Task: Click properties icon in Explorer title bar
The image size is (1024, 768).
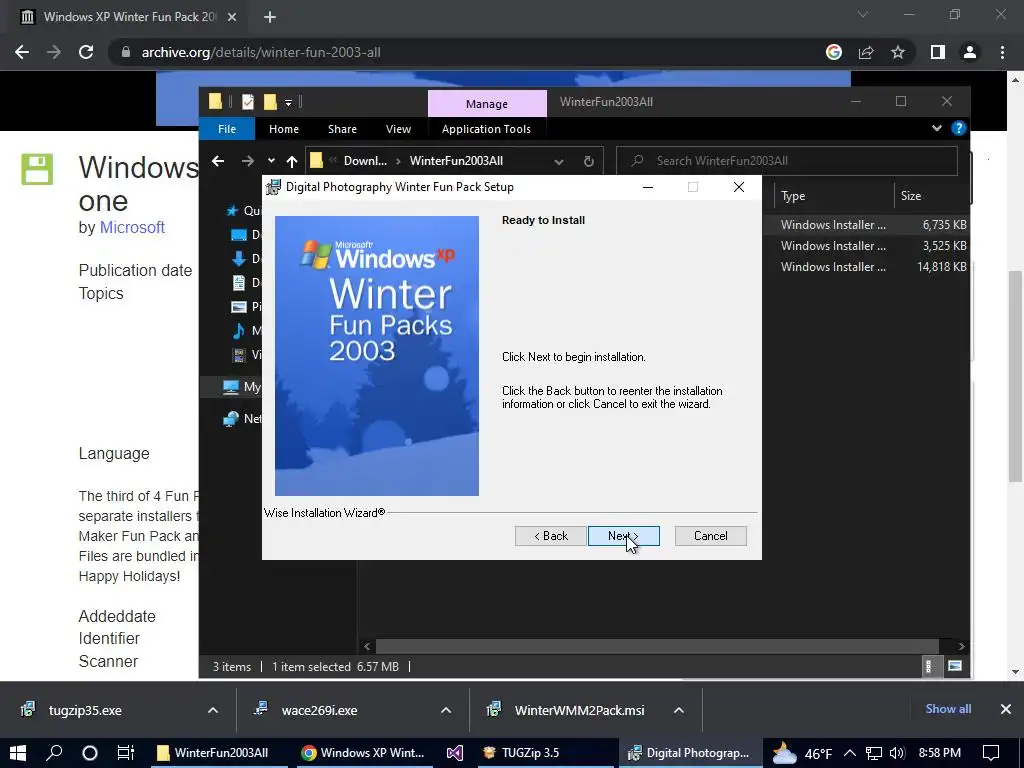Action: [x=248, y=102]
